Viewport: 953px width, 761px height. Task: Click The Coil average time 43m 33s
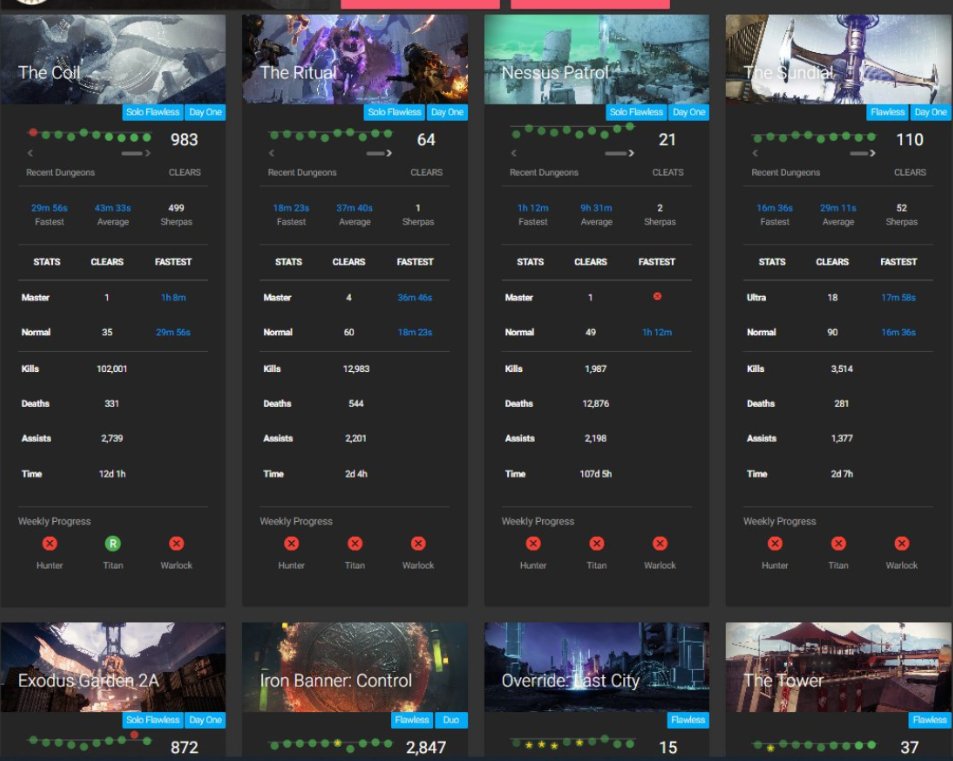tap(112, 208)
